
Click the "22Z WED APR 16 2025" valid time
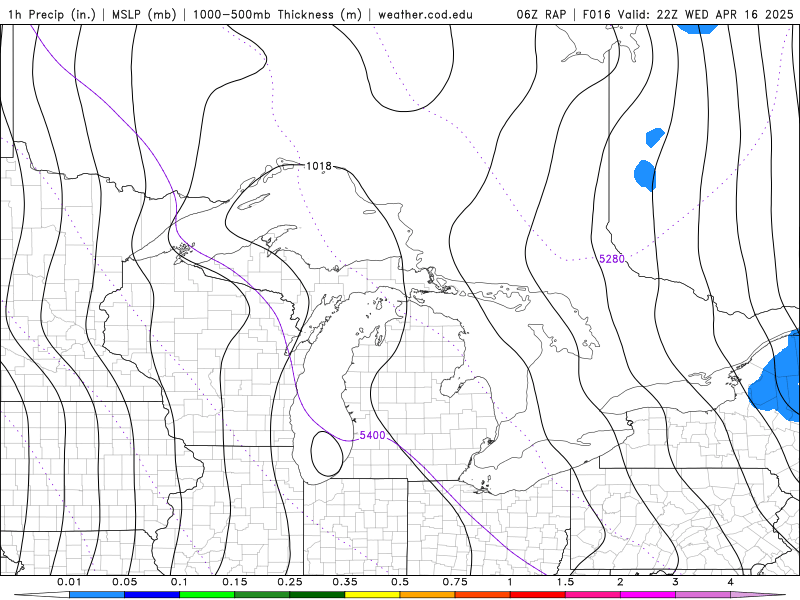coord(724,14)
